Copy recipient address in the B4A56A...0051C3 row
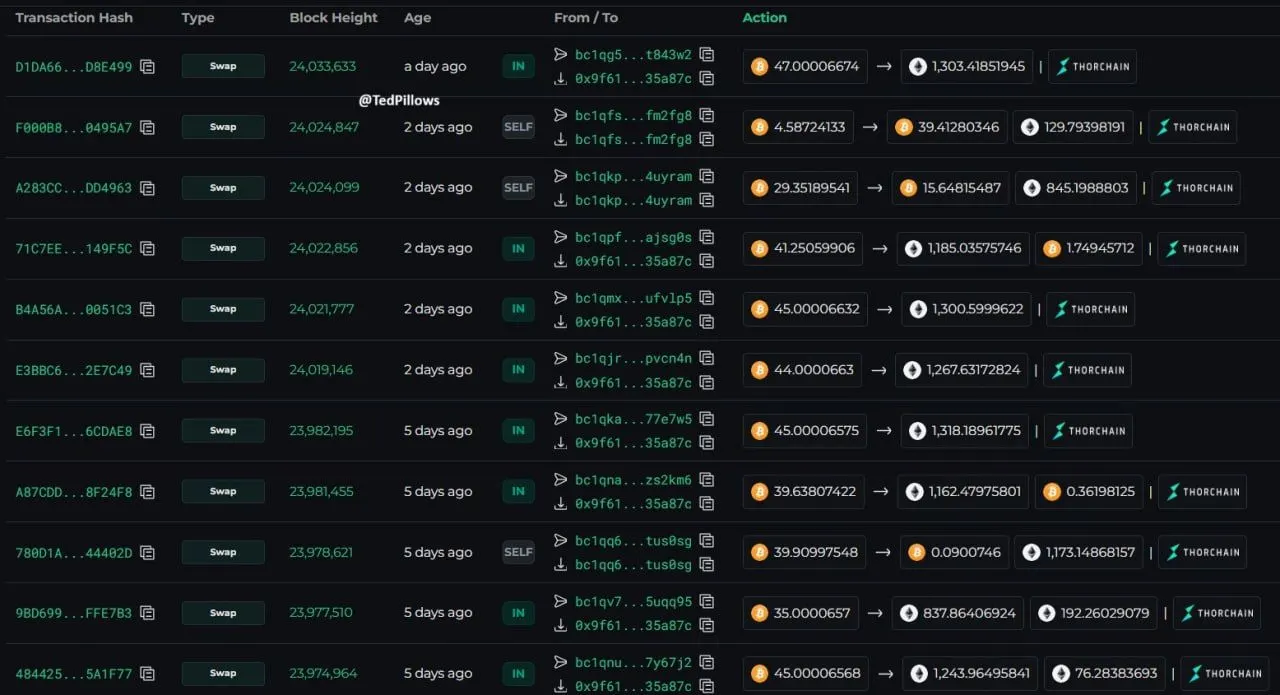Screen dimensions: 1280x695 pos(707,322)
